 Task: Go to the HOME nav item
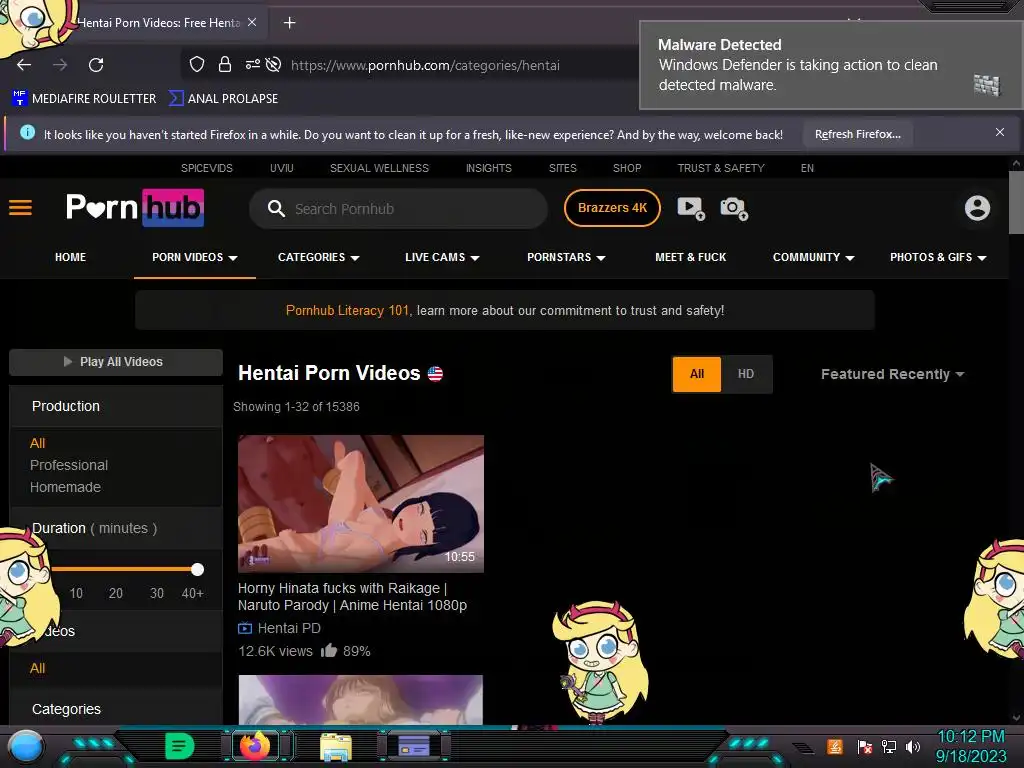pyautogui.click(x=71, y=257)
